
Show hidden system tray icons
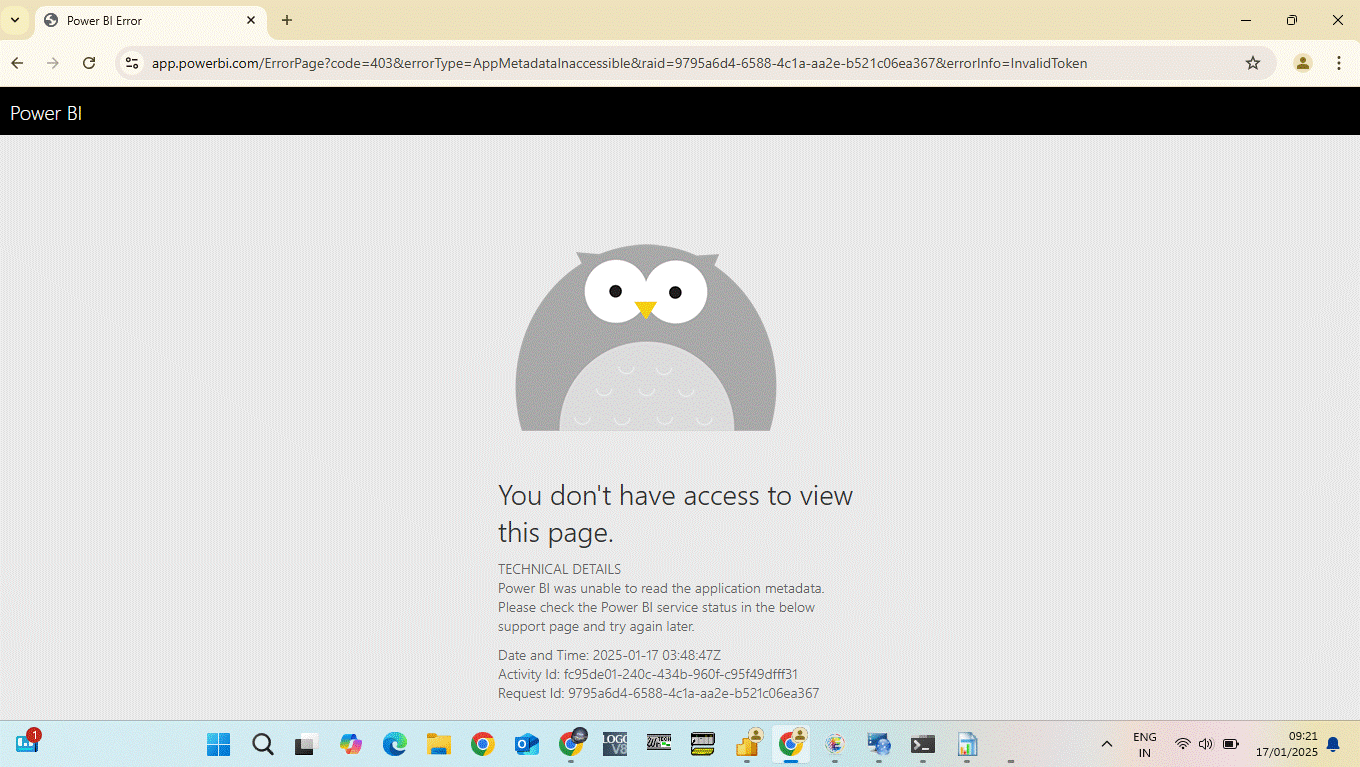coord(1106,744)
